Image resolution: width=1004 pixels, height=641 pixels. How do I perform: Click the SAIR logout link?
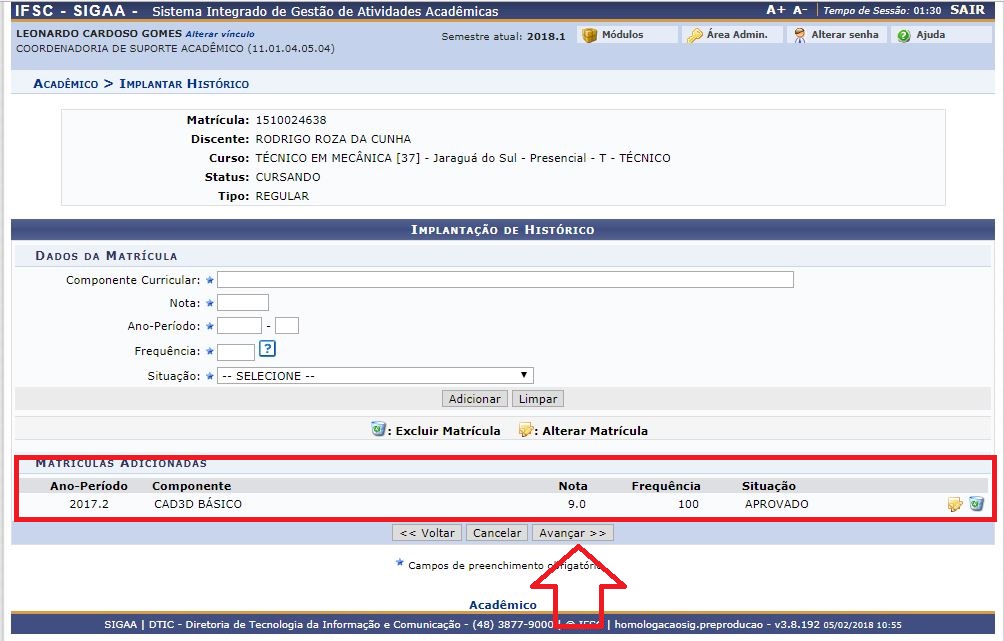[966, 10]
